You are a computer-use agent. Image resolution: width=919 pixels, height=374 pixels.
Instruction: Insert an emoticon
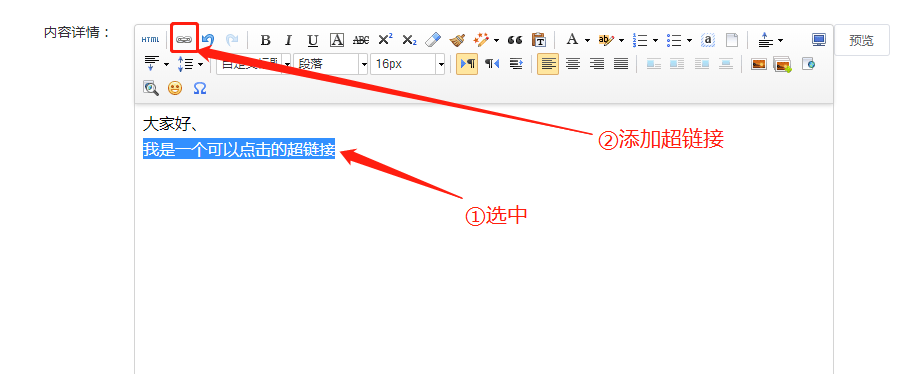pyautogui.click(x=175, y=88)
